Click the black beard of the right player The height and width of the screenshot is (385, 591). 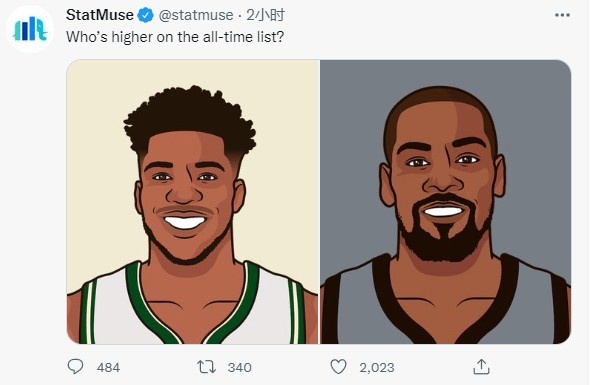(x=445, y=234)
